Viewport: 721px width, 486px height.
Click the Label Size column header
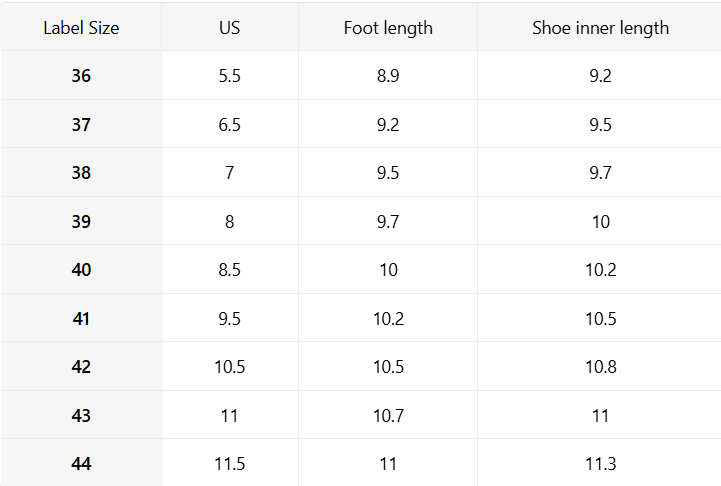tap(81, 28)
